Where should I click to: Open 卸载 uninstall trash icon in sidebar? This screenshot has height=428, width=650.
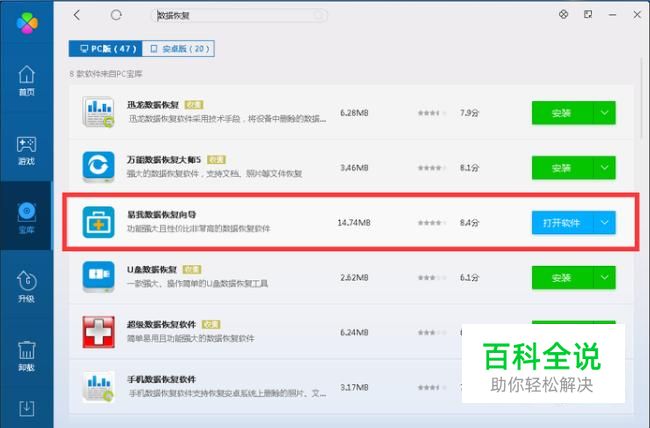tap(27, 356)
